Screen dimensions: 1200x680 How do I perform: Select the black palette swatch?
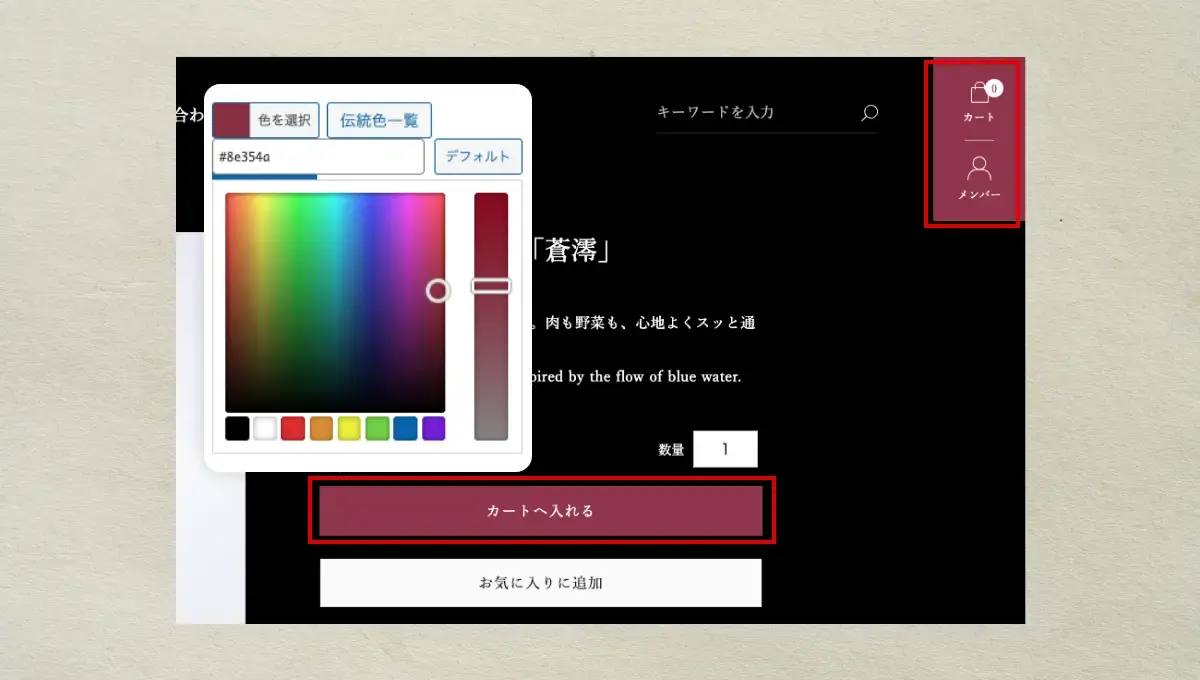(237, 429)
